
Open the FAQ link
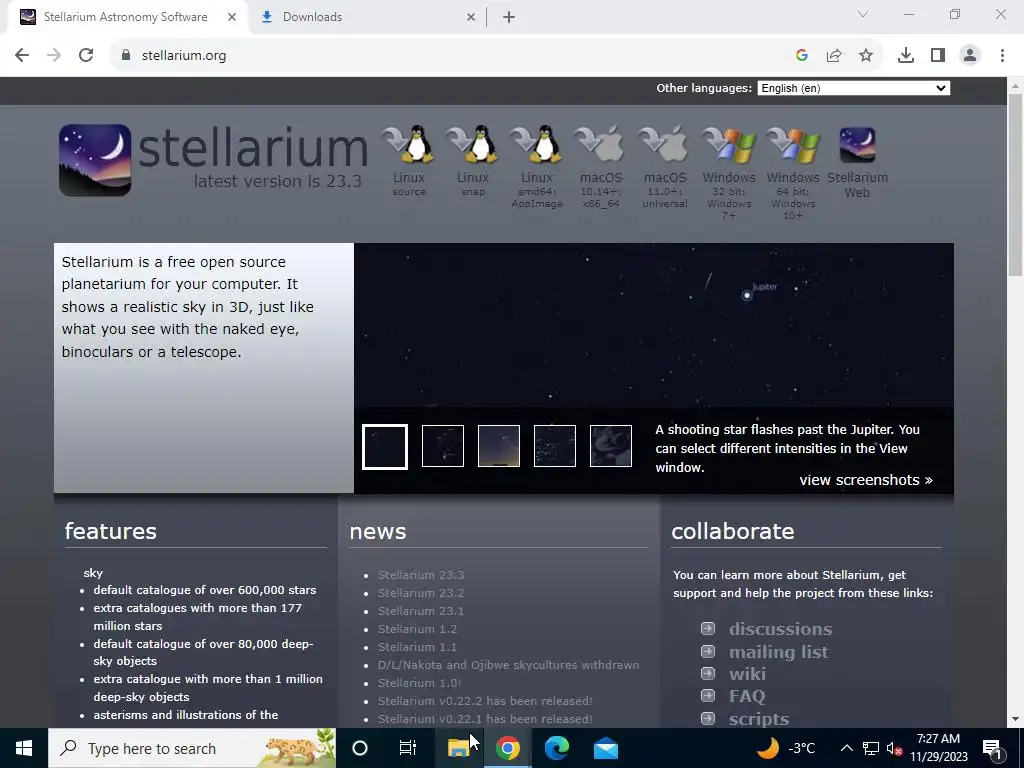tap(747, 696)
